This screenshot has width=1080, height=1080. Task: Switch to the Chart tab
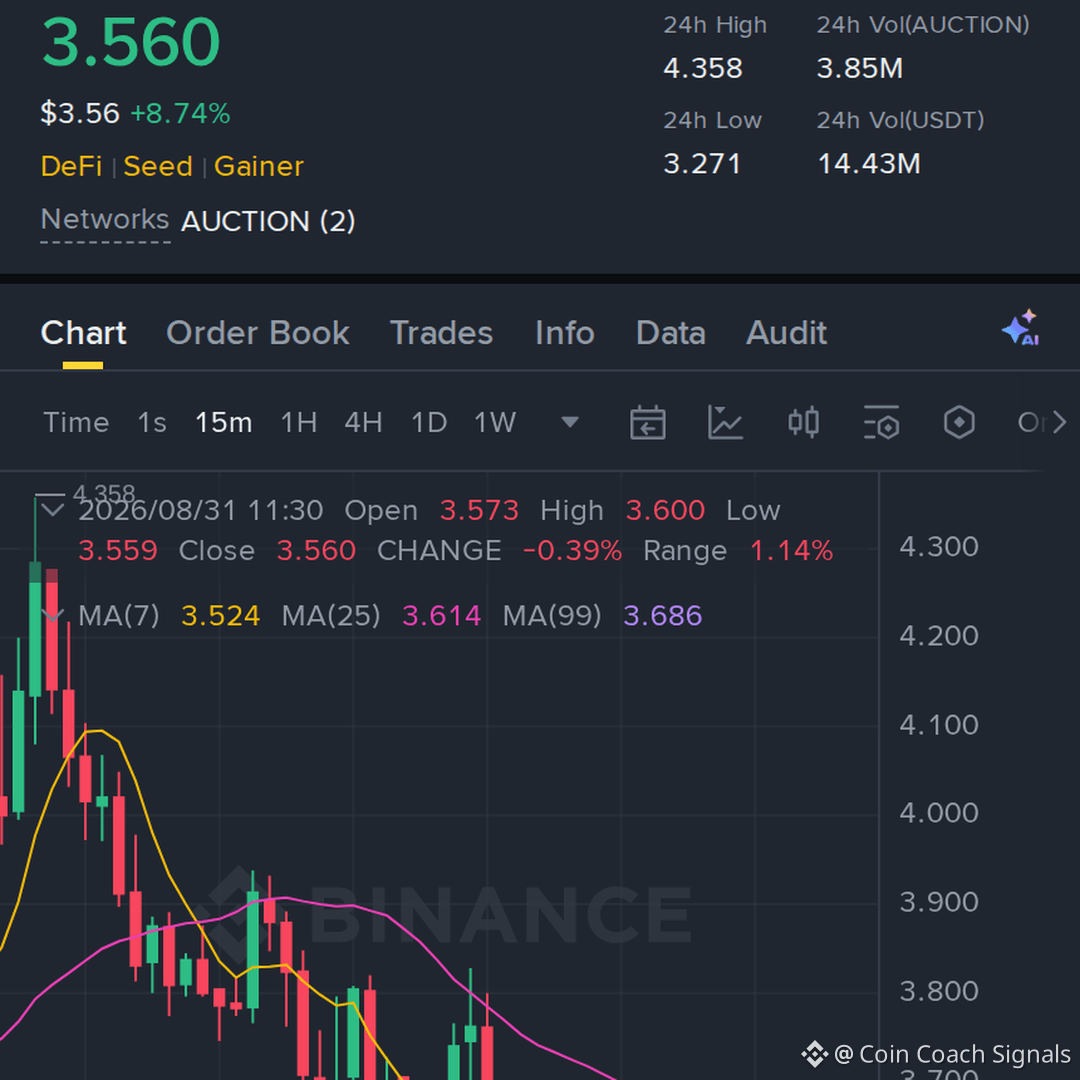pos(83,333)
